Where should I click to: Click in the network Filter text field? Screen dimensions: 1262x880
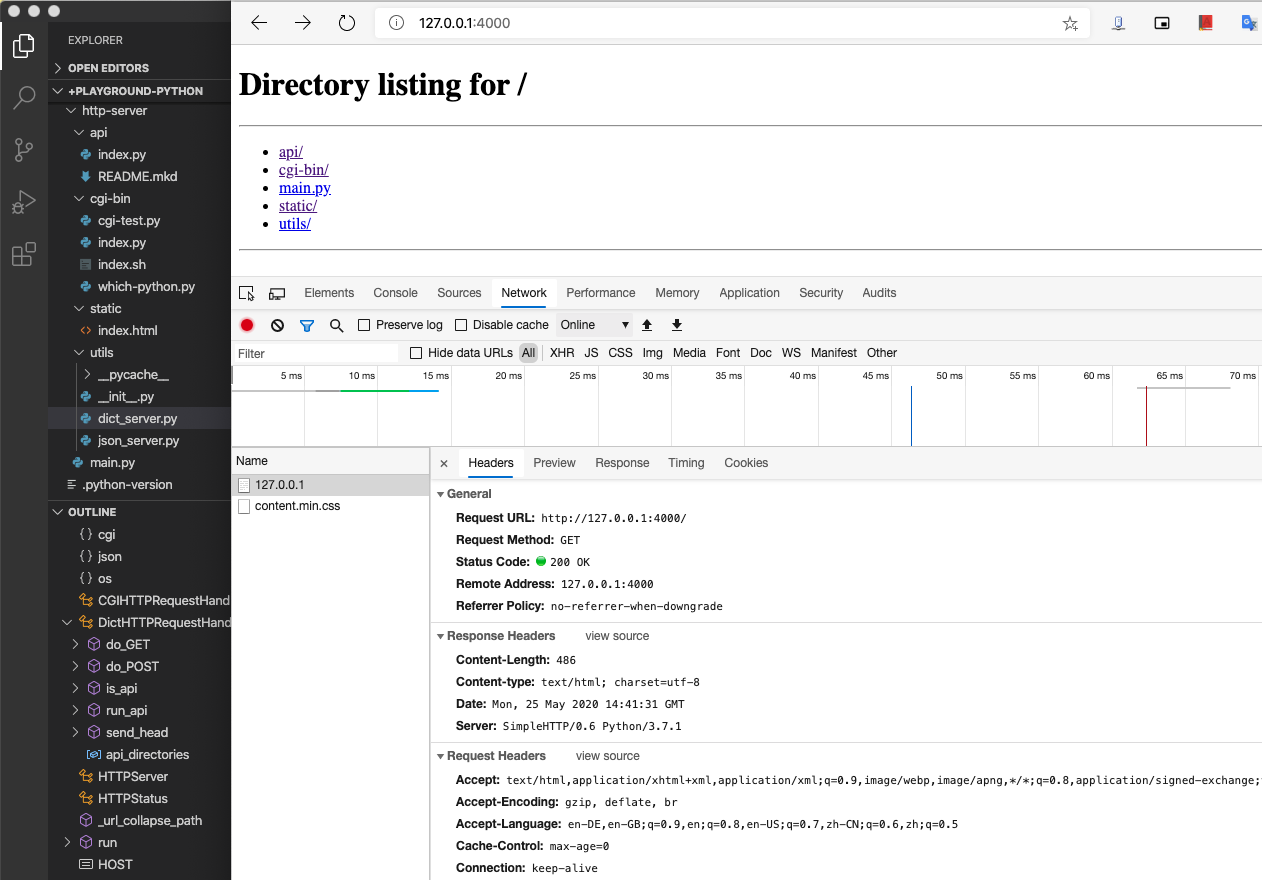(315, 353)
